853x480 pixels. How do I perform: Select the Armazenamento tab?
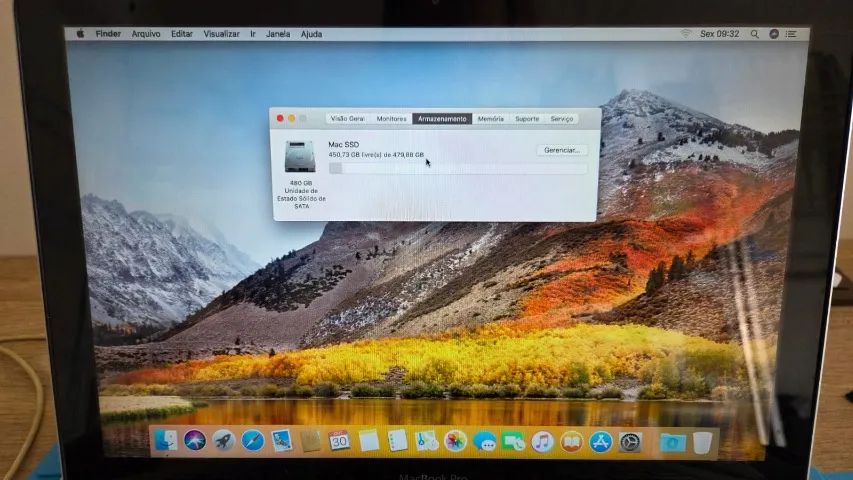point(442,119)
